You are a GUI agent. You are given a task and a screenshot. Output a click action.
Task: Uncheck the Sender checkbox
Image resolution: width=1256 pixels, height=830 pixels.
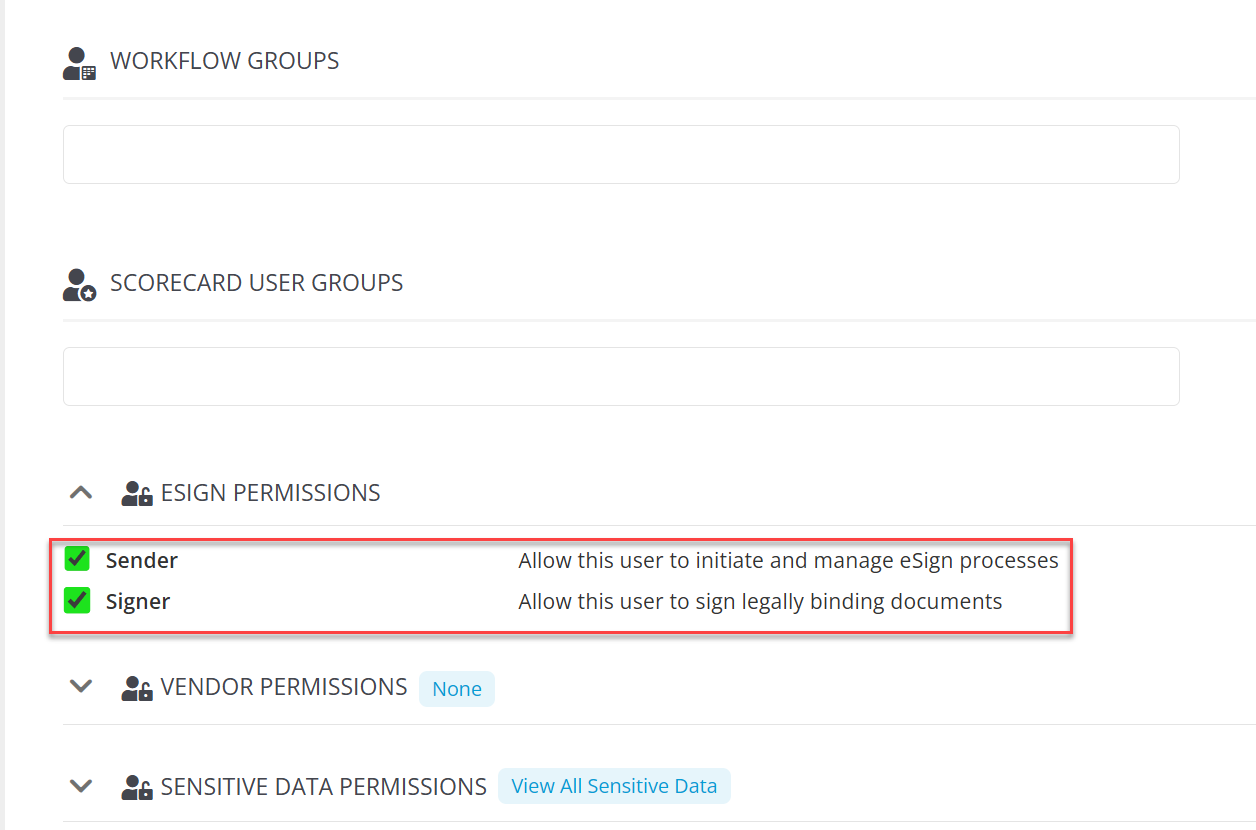77,559
